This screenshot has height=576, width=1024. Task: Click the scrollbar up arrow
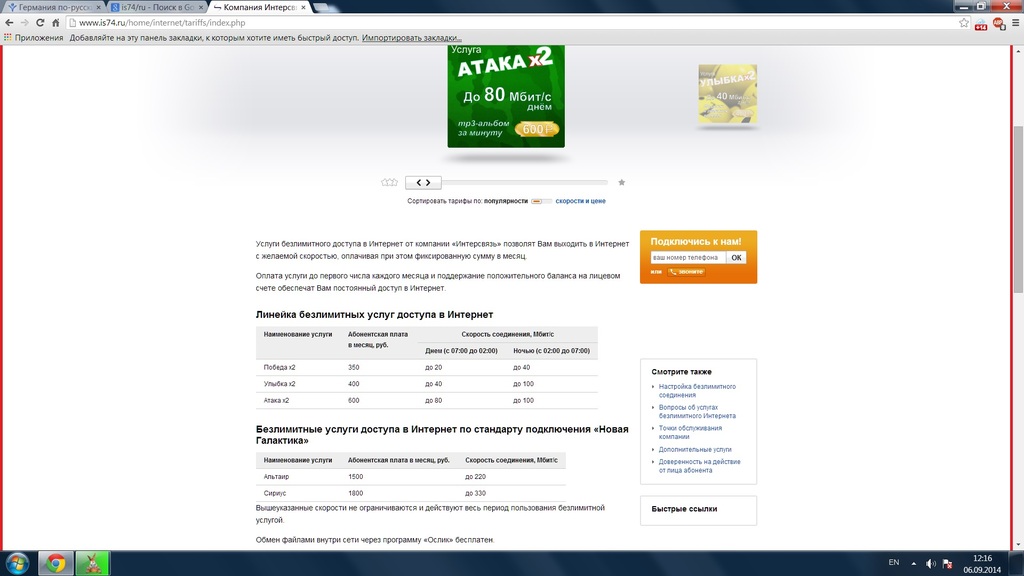coord(1018,50)
